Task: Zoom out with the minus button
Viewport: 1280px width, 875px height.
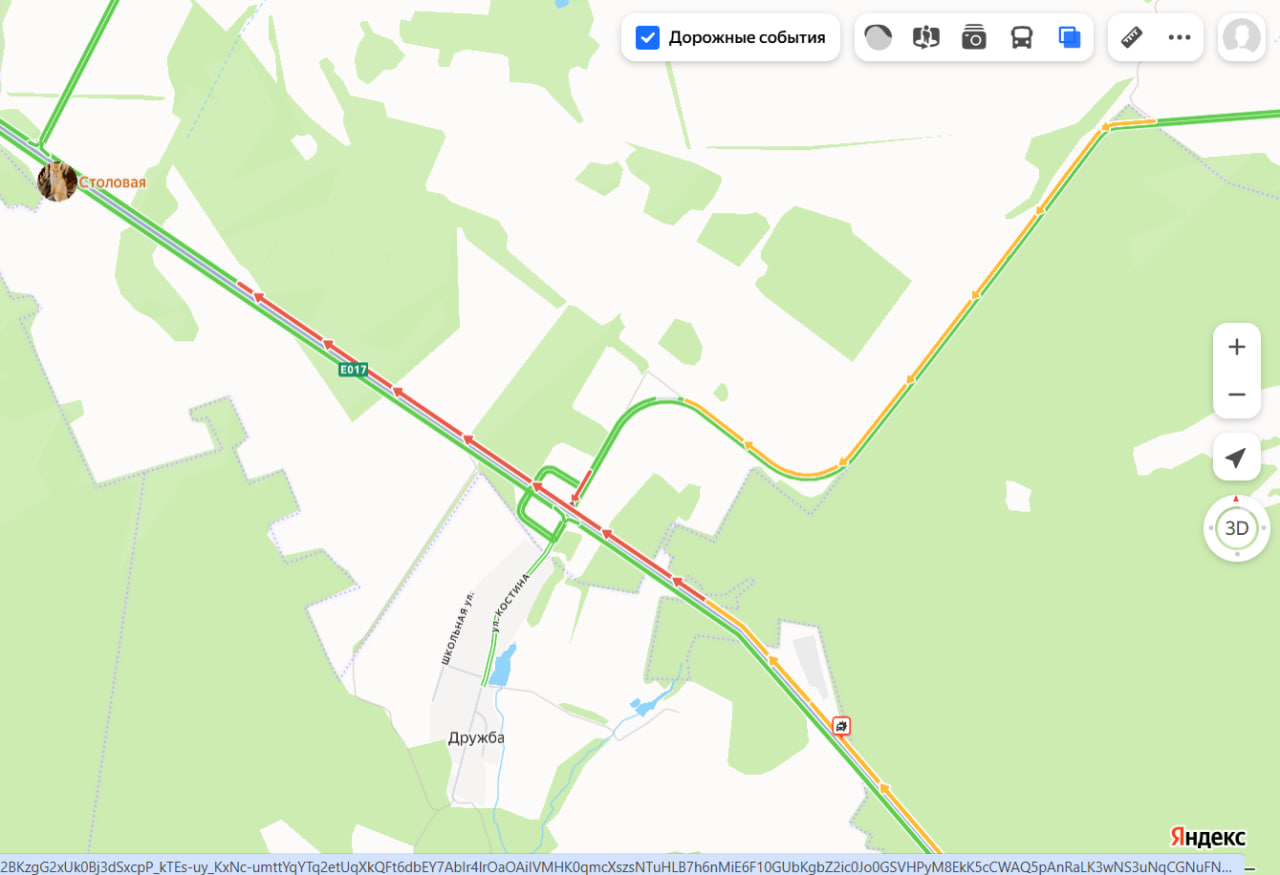Action: click(x=1237, y=394)
